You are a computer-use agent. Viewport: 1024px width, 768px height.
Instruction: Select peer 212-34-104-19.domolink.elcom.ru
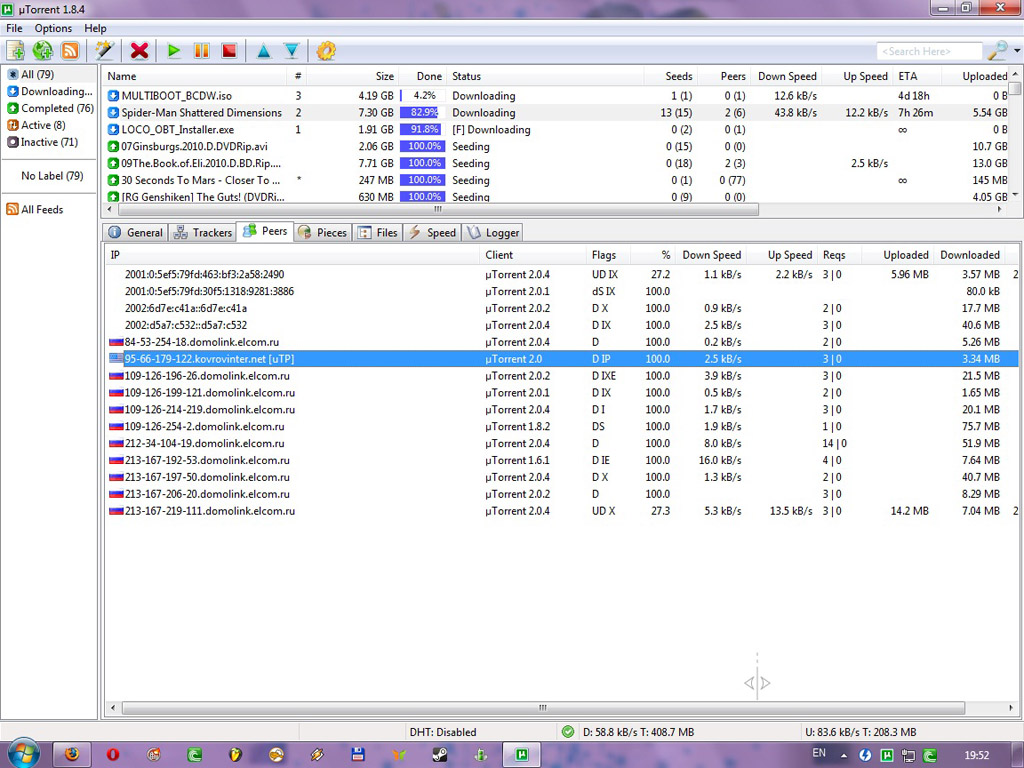pos(562,443)
